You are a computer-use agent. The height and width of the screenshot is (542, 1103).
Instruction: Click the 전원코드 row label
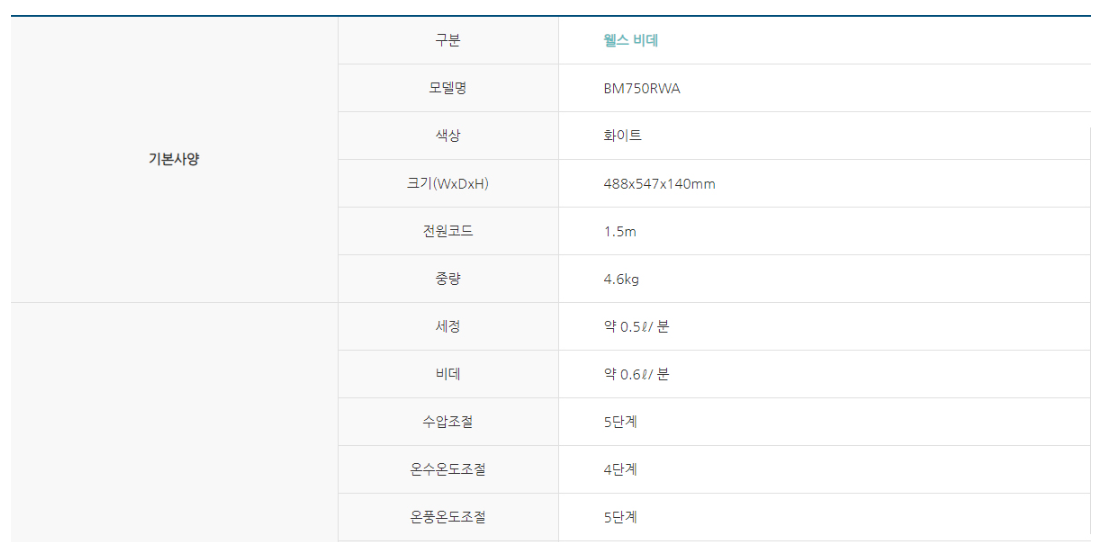coord(448,231)
